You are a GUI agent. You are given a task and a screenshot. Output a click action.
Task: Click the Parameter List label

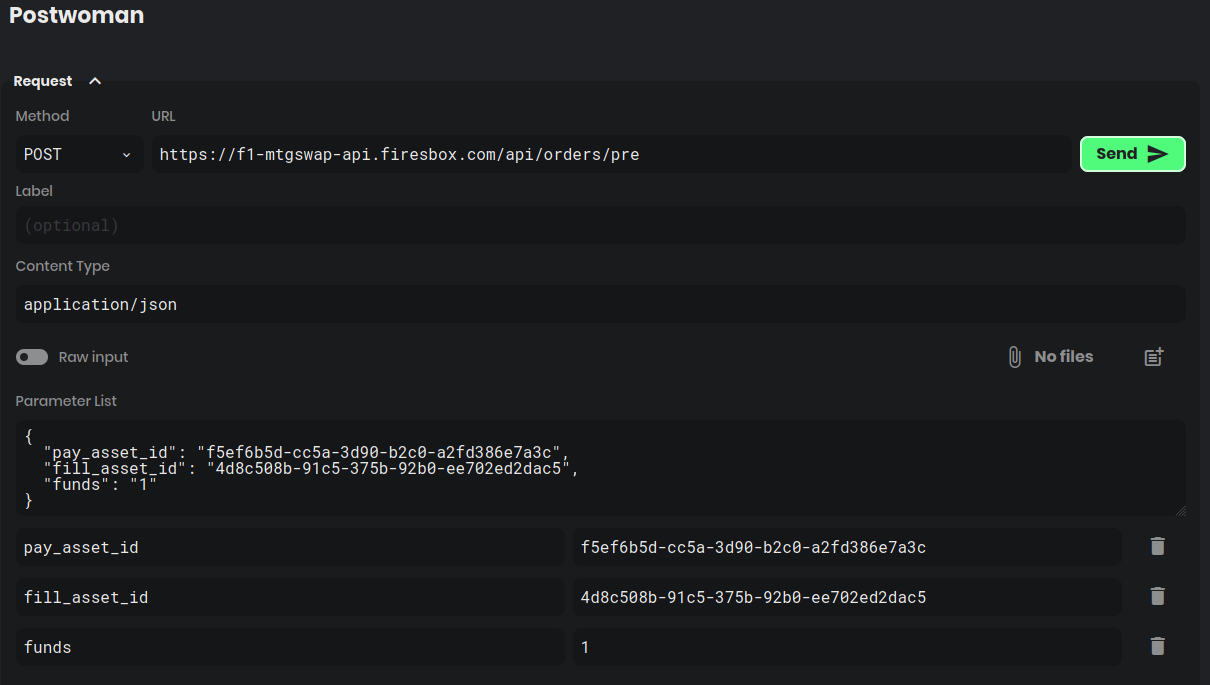pos(66,401)
